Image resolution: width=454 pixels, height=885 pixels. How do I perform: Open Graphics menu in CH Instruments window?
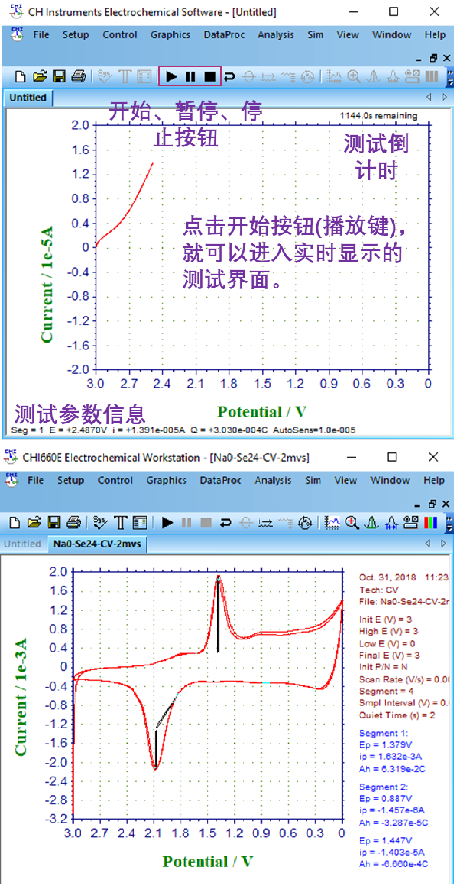(x=170, y=34)
